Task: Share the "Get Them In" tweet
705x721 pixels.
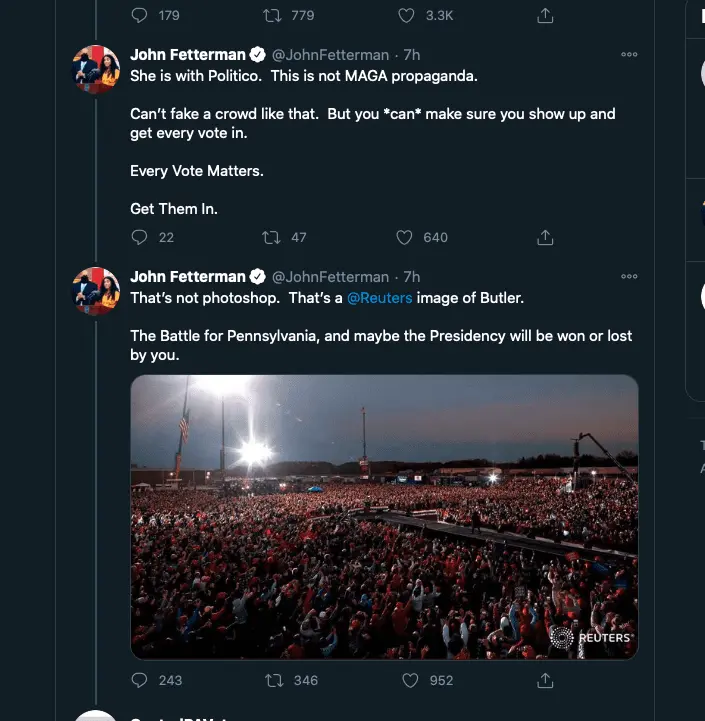Action: [545, 237]
